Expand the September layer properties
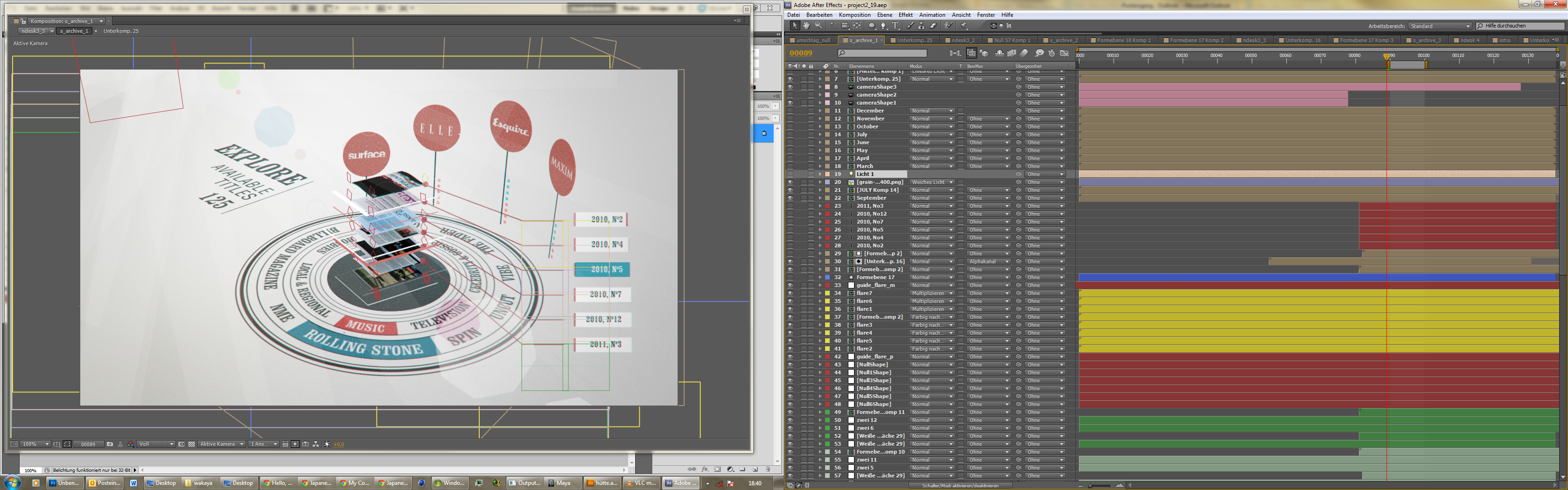 820,198
